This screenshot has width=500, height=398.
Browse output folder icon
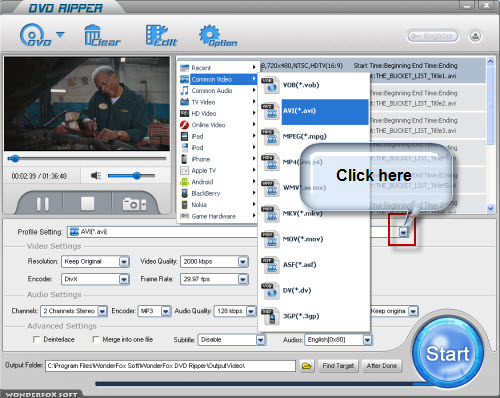tap(307, 366)
